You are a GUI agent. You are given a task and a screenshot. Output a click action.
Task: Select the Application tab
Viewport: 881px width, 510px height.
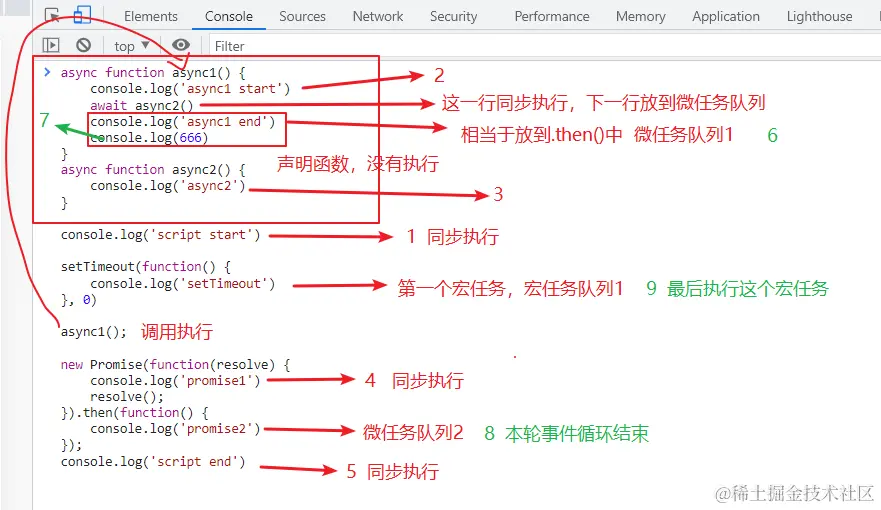[726, 16]
